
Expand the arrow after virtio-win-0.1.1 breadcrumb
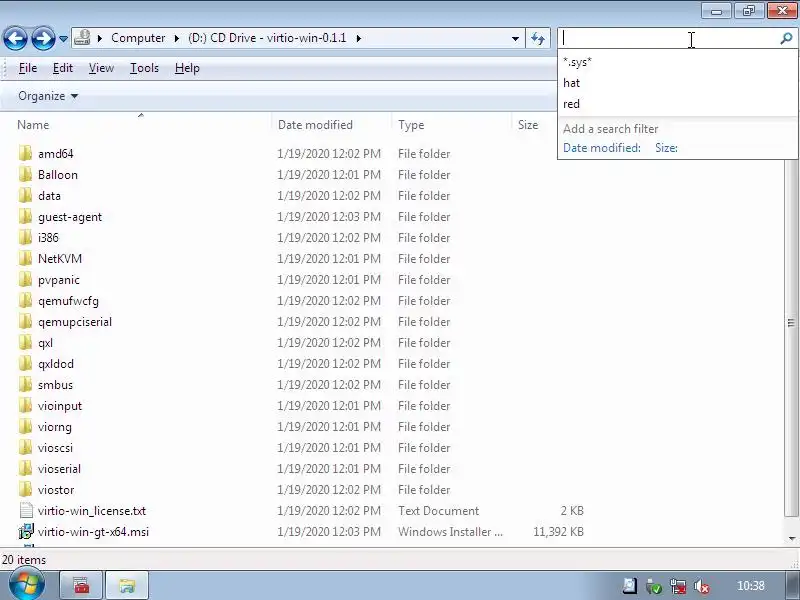point(359,38)
